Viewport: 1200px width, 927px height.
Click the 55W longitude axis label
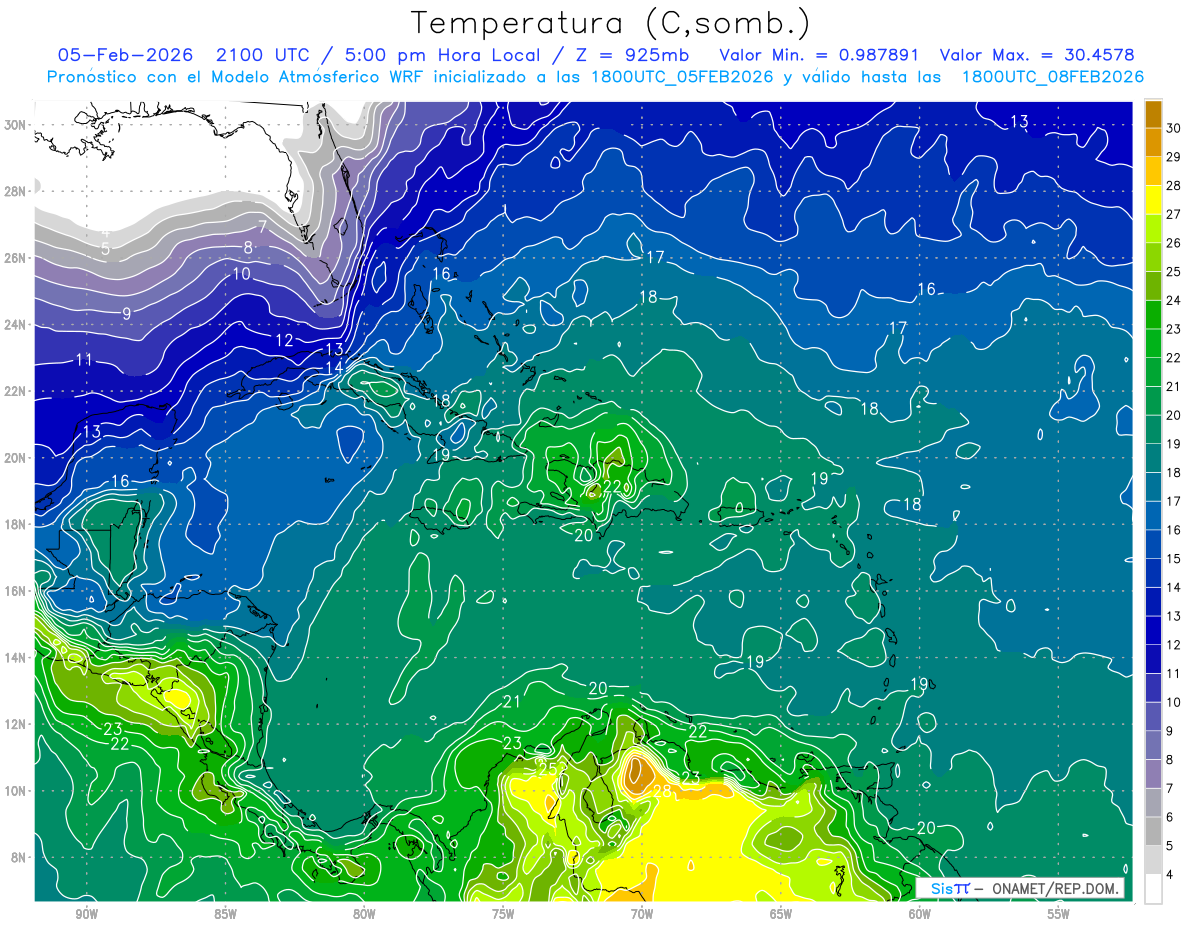(x=1059, y=914)
